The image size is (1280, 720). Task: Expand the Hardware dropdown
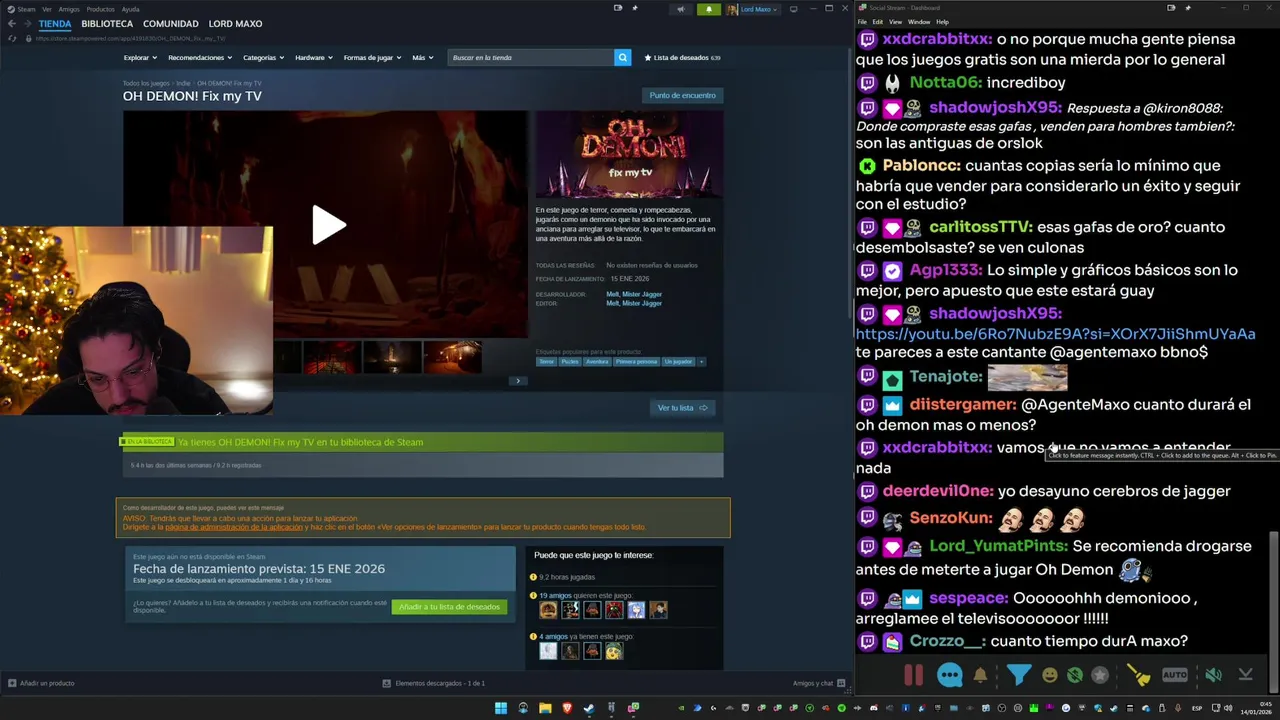tap(313, 57)
